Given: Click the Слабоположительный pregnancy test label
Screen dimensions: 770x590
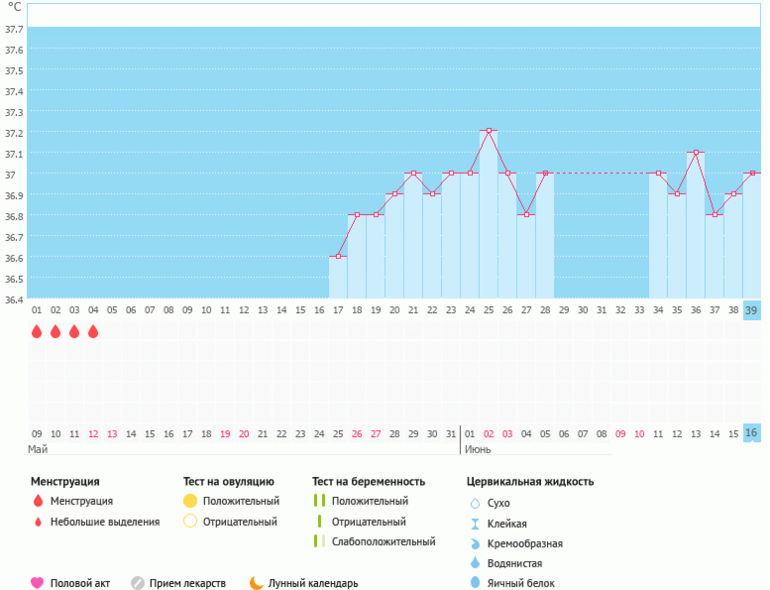Looking at the screenshot, I should [383, 542].
